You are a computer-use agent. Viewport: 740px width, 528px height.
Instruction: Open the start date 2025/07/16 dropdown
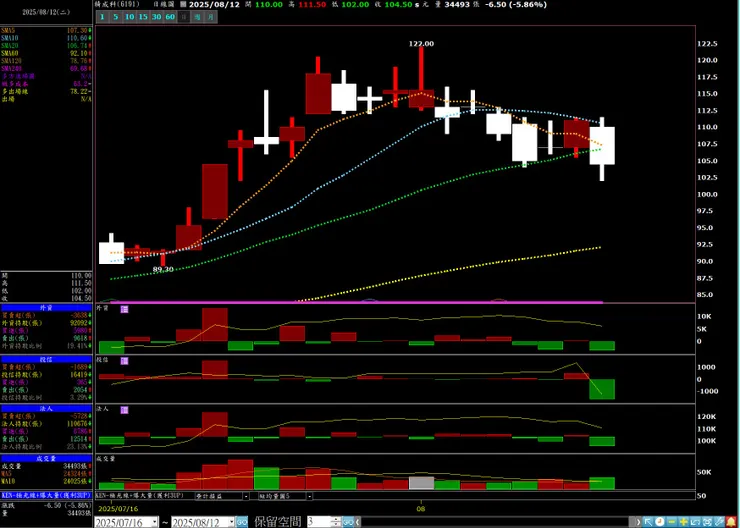(x=155, y=522)
